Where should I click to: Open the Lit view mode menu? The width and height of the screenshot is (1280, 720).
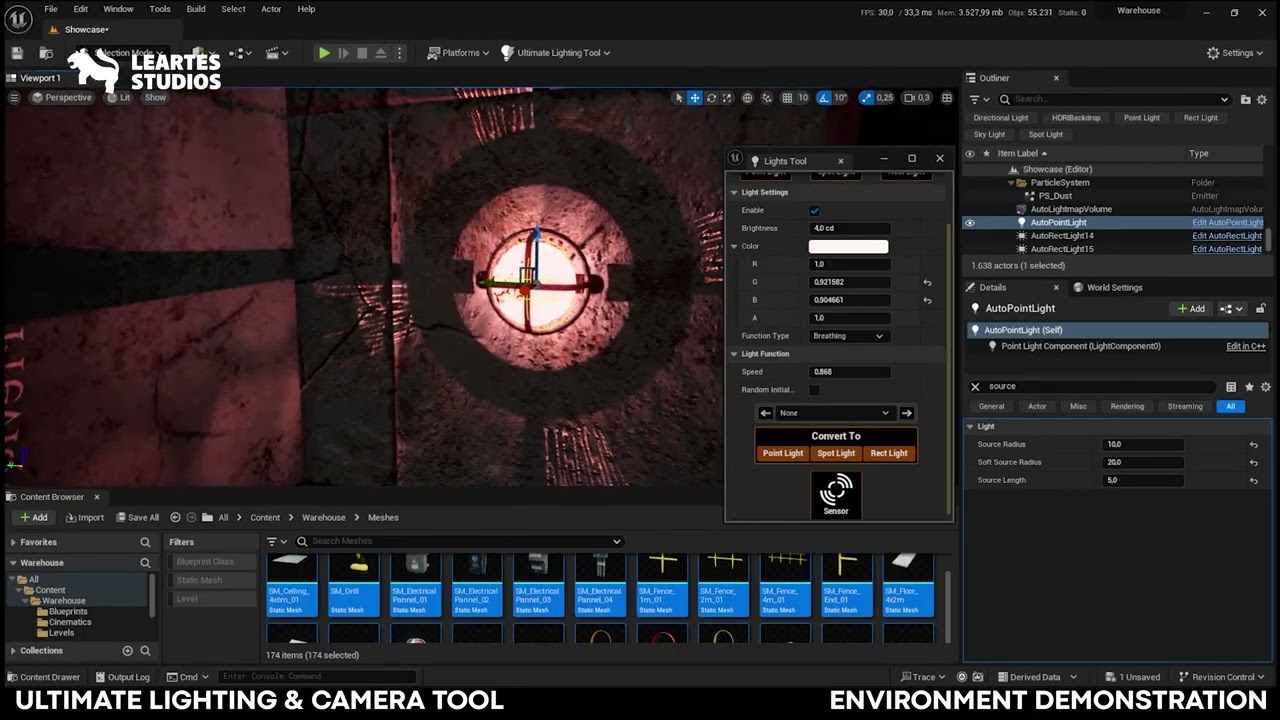119,98
